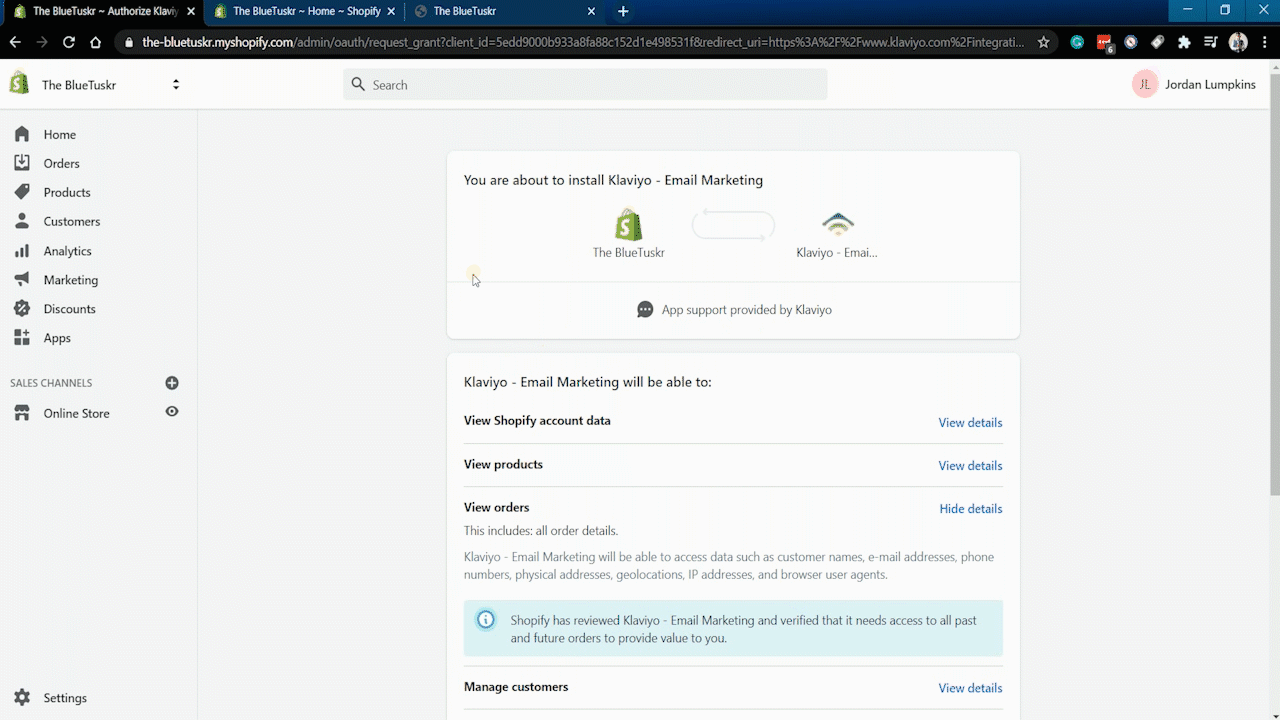Screen dimensions: 1280x720
Task: Hide details for View orders
Action: [971, 509]
